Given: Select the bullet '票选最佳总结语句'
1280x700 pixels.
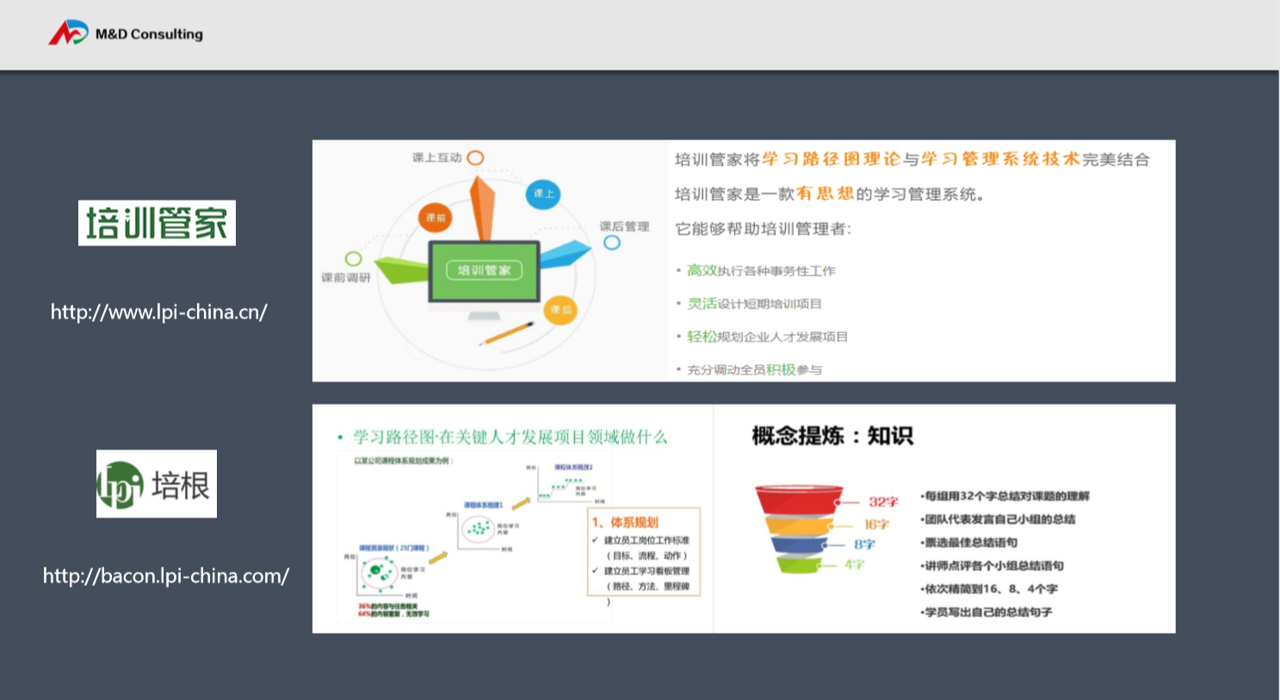Looking at the screenshot, I should point(971,543).
